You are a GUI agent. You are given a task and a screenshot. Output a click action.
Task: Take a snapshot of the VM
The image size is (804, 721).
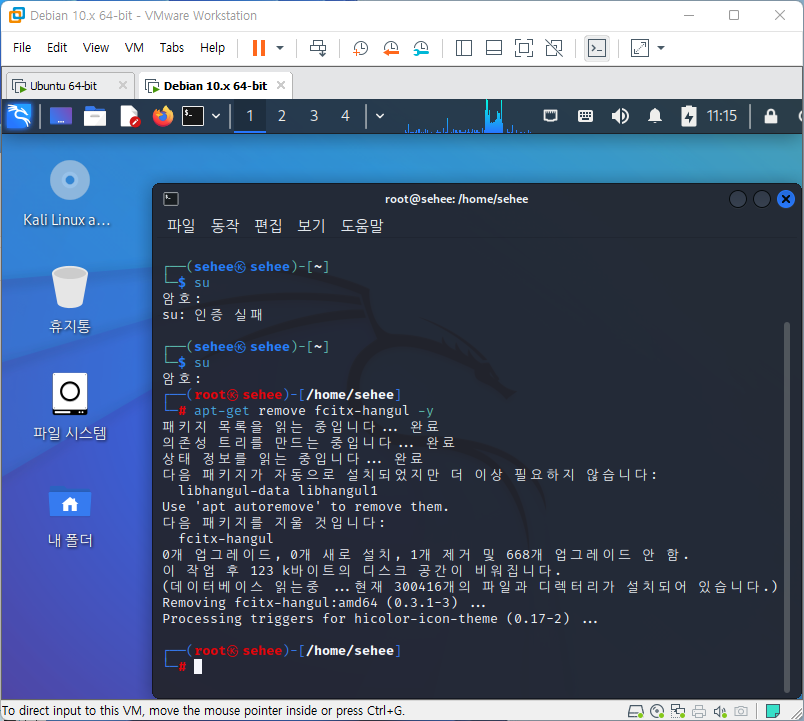click(360, 48)
